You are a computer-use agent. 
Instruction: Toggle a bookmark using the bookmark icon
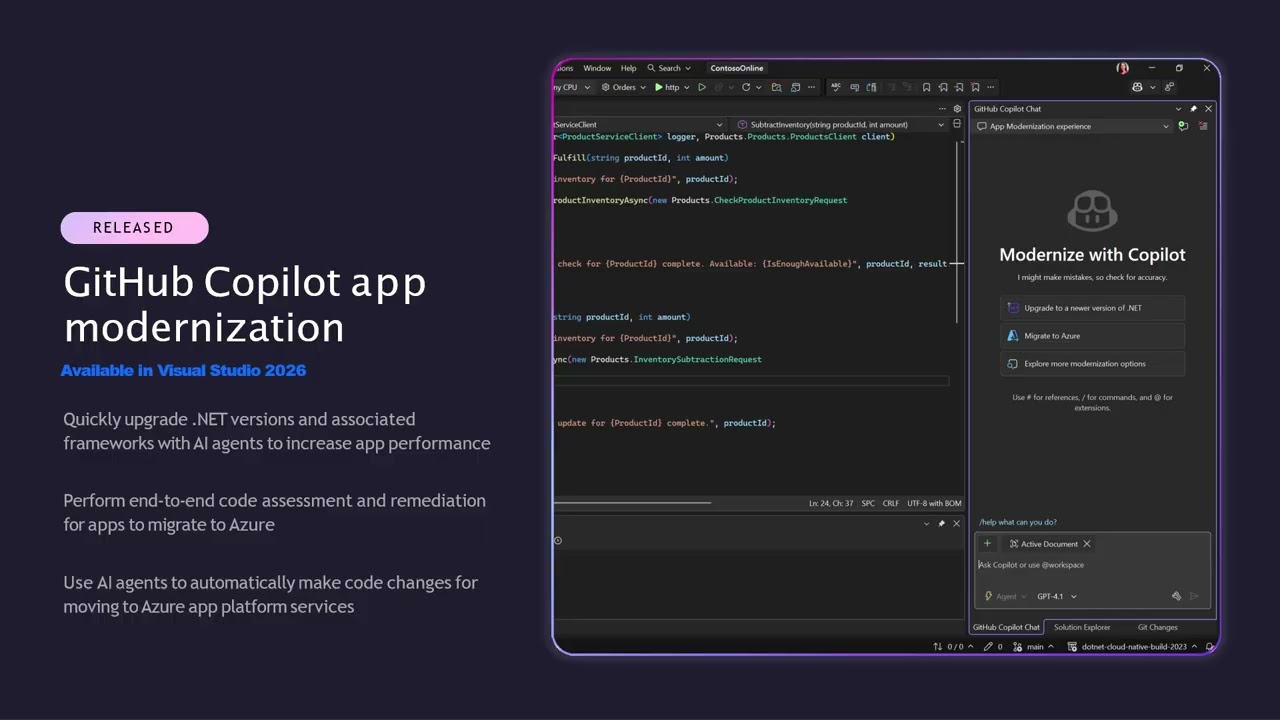pos(926,87)
